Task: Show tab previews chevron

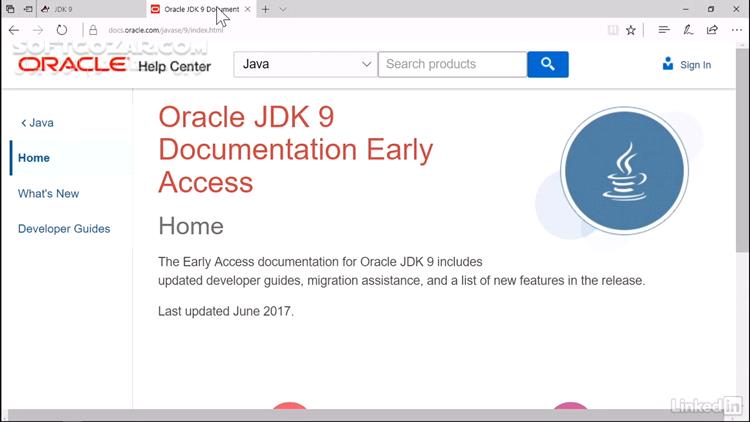Action: tap(283, 9)
